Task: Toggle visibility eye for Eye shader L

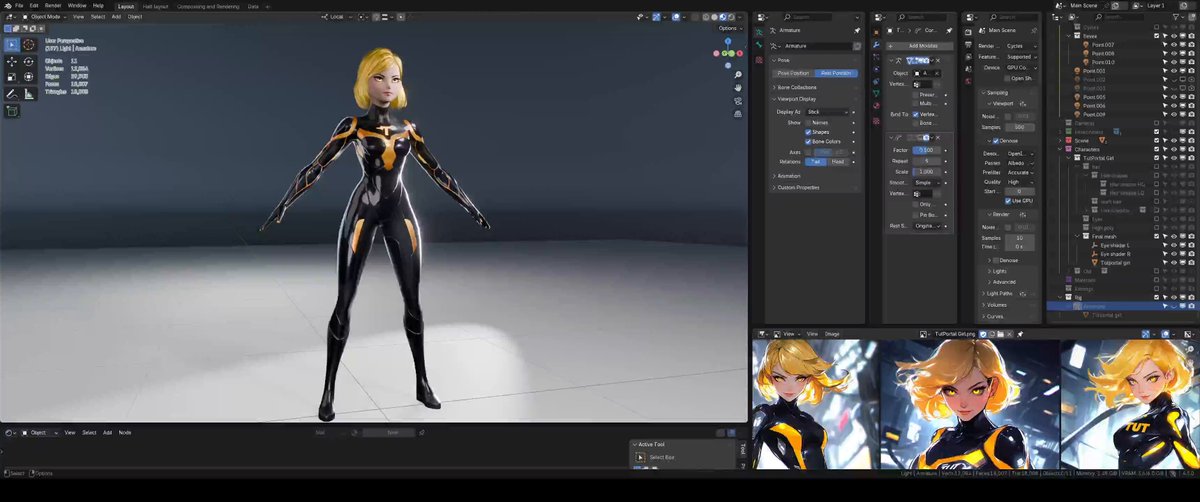Action: tap(1175, 245)
